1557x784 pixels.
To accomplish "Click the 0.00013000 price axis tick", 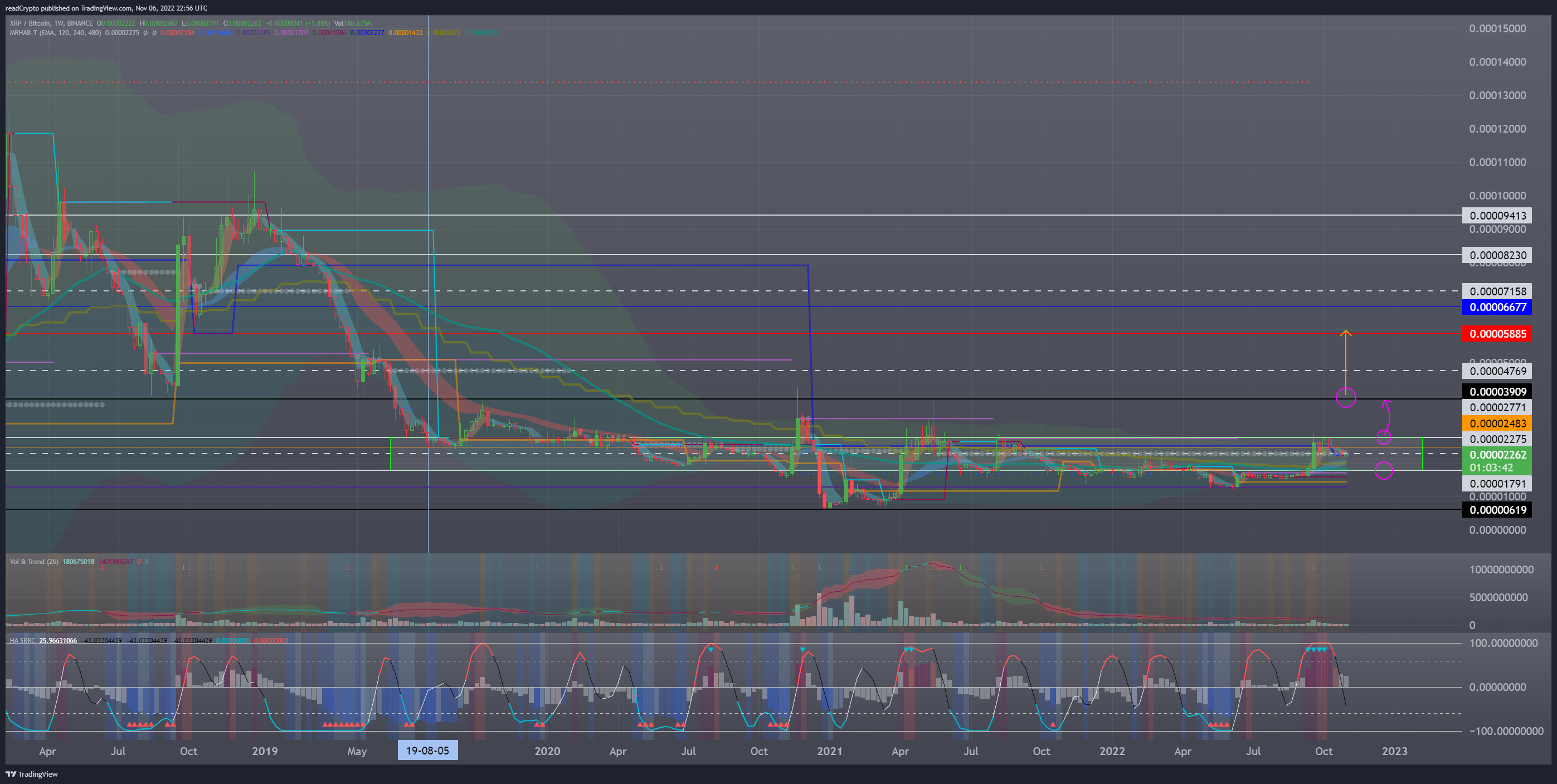I will (1497, 95).
